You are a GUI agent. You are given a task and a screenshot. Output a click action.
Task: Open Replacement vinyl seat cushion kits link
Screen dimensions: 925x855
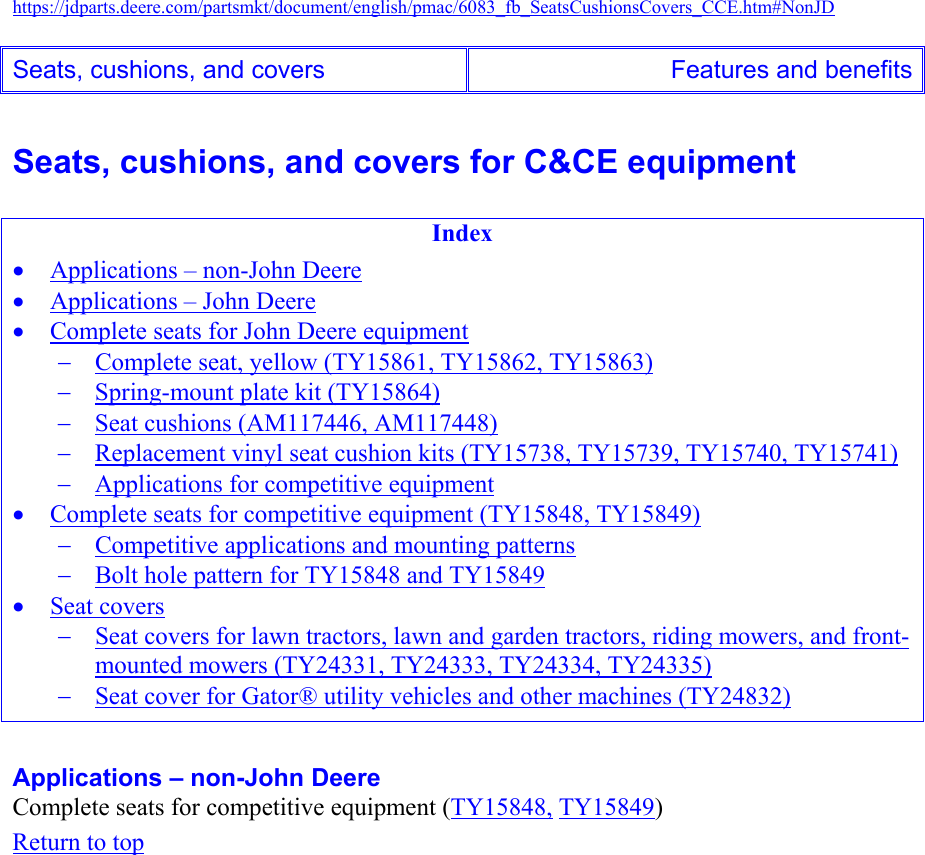[x=497, y=454]
